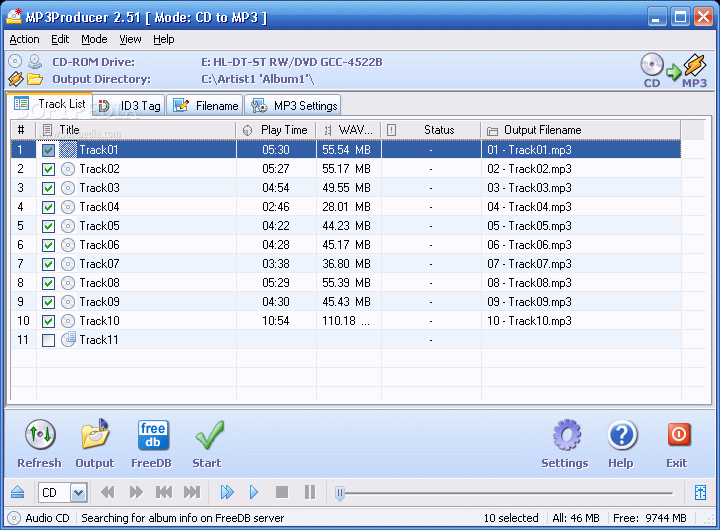Click the 10 selected status bar entry

(511, 518)
